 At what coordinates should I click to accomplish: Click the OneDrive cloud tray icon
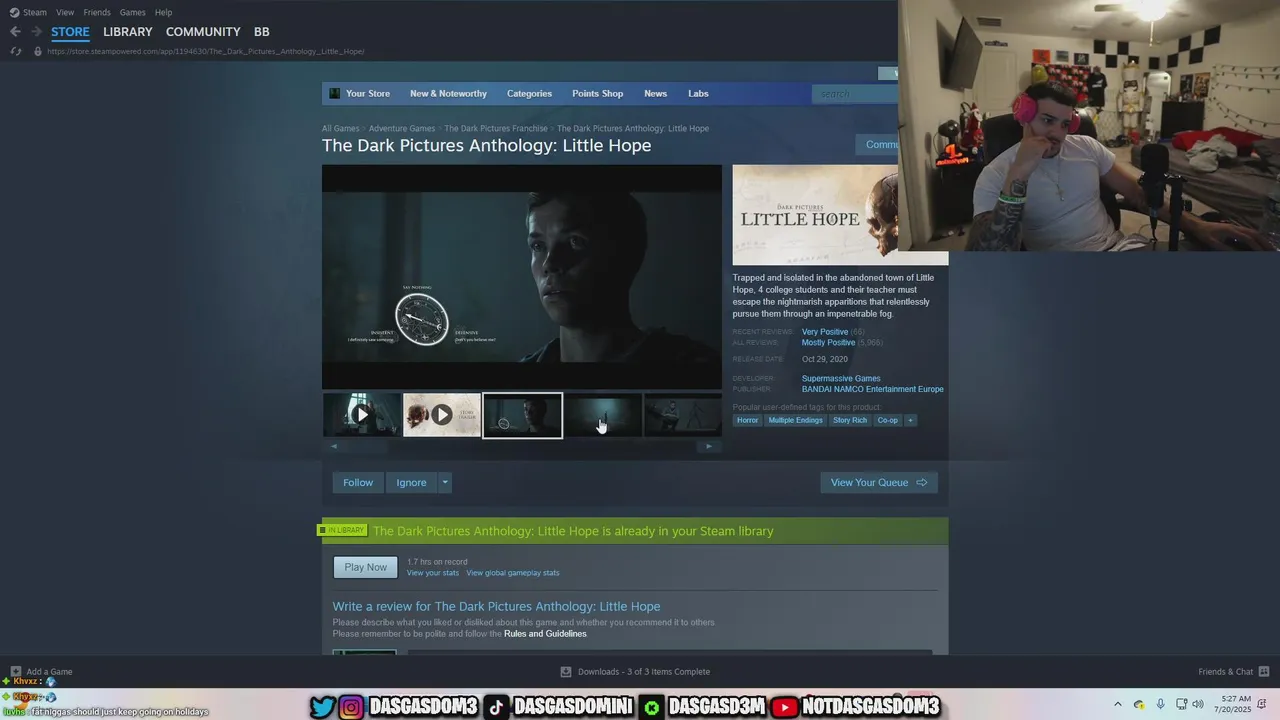point(1139,704)
